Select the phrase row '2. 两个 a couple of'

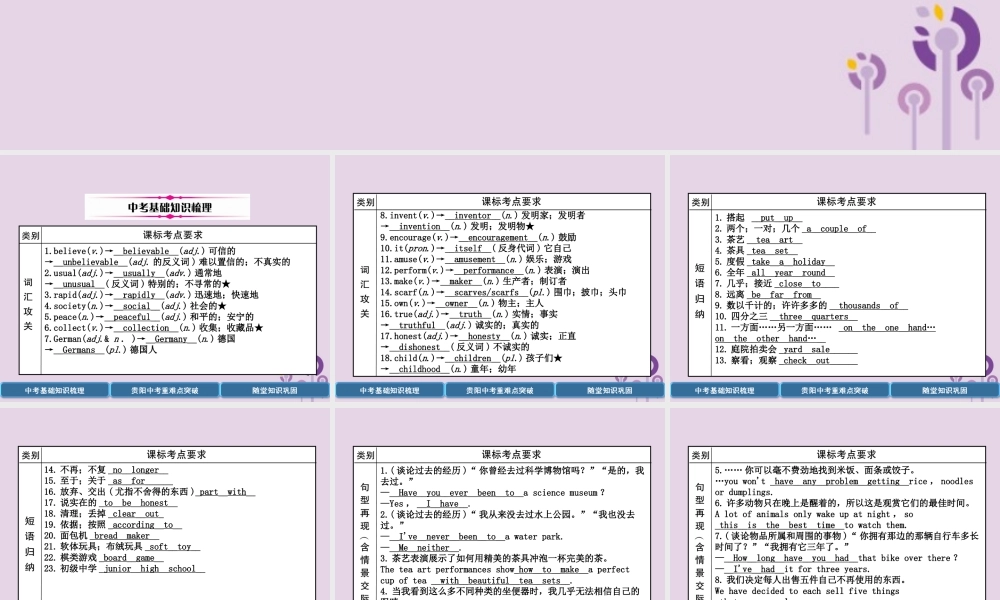coord(795,228)
